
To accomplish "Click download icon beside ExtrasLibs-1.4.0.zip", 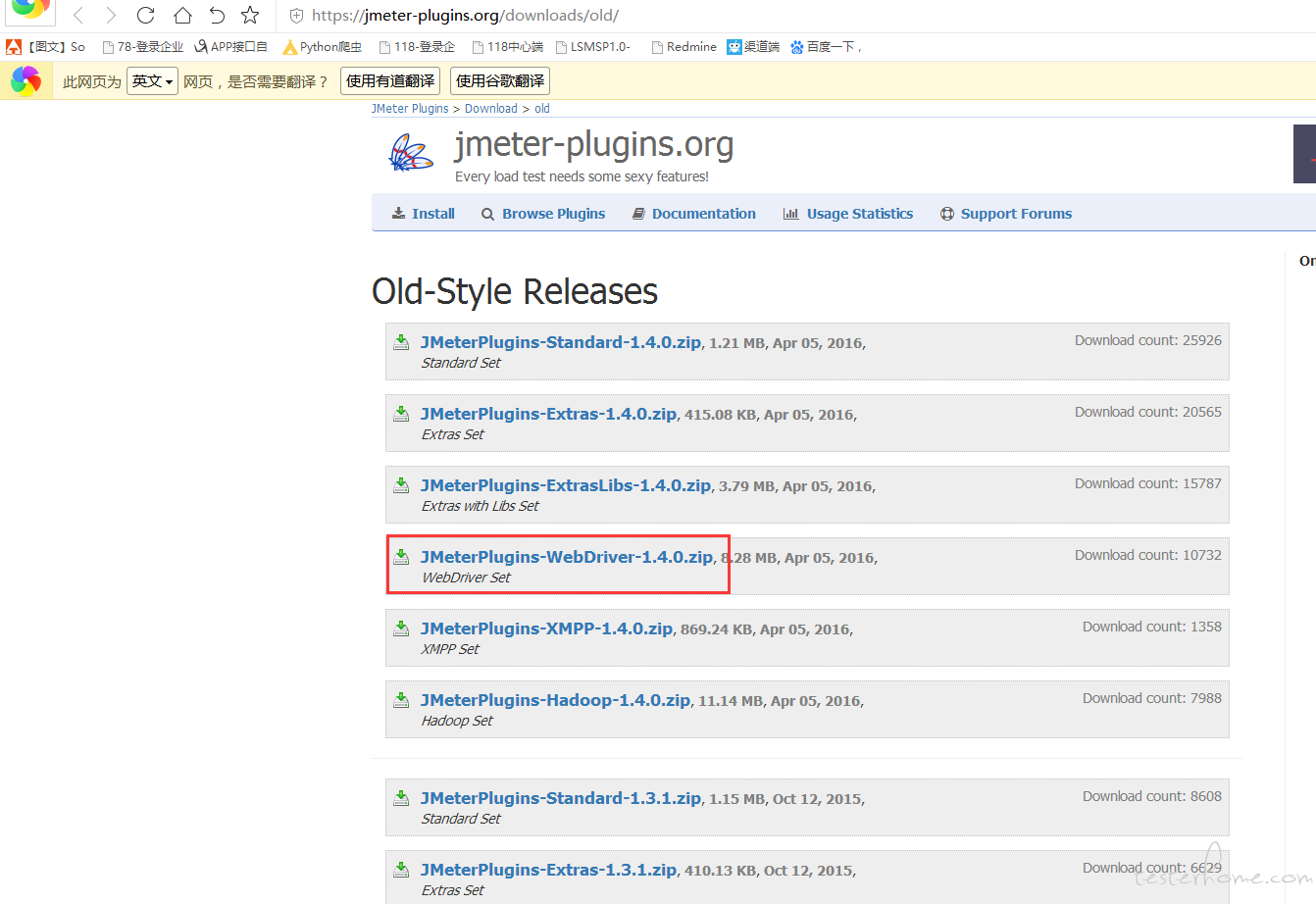I will coord(401,485).
